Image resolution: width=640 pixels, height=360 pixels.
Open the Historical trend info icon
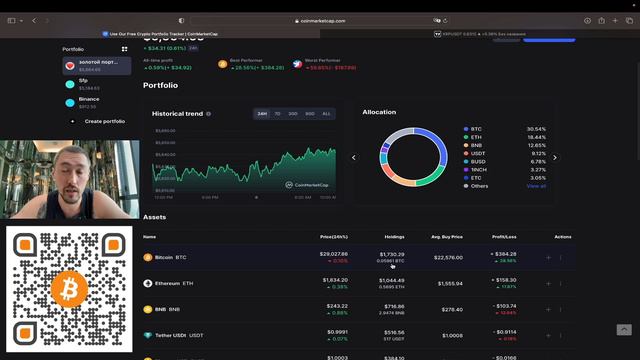click(209, 114)
